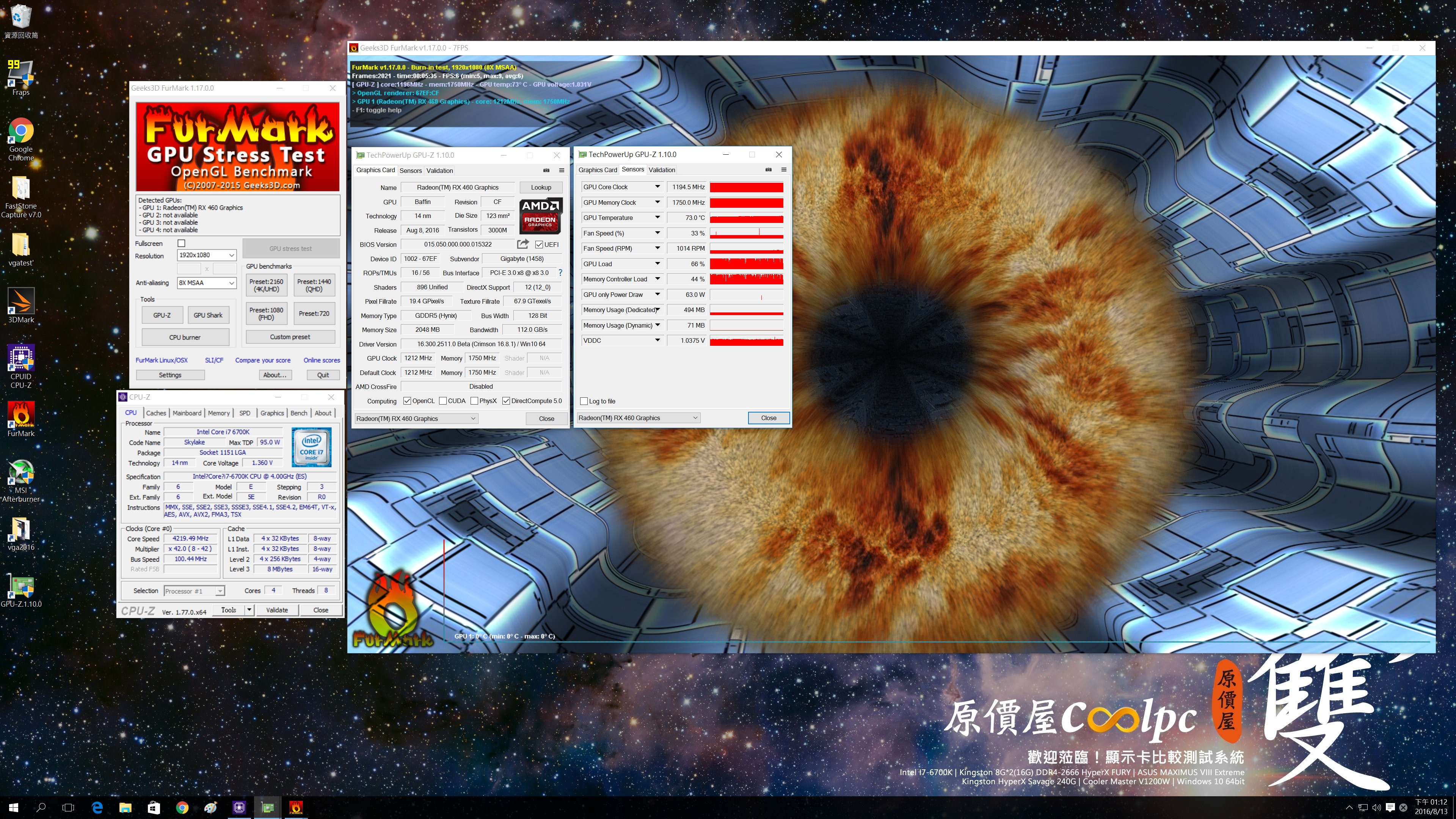Click the taskbar search icon
The width and height of the screenshot is (1456, 819).
[41, 808]
